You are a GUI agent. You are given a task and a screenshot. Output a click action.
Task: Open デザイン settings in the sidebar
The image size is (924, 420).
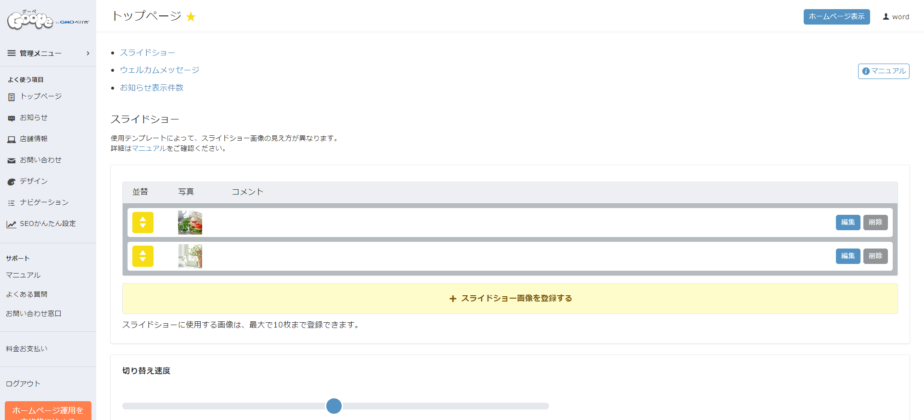[x=33, y=181]
